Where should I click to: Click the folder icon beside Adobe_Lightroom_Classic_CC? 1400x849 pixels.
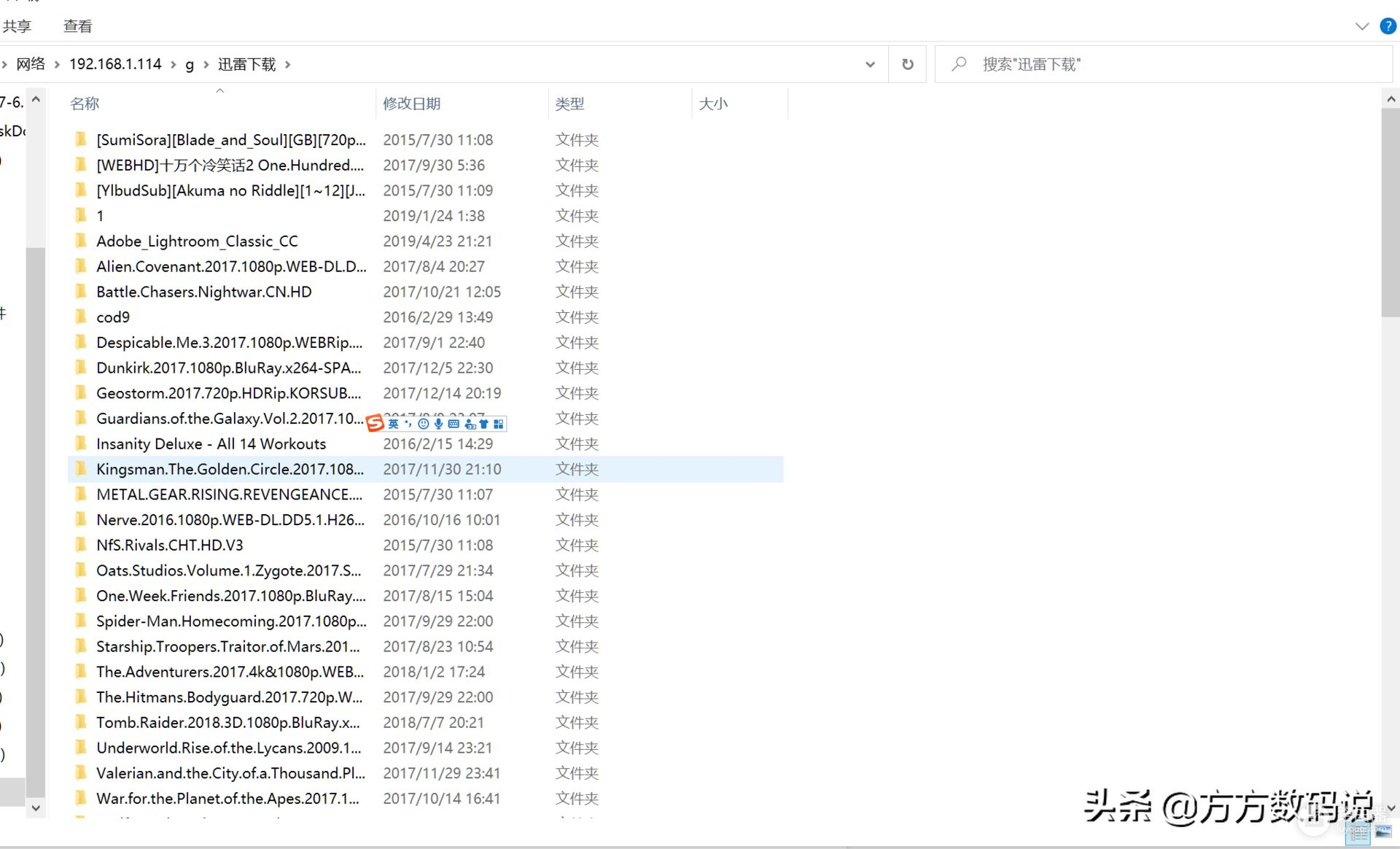81,241
